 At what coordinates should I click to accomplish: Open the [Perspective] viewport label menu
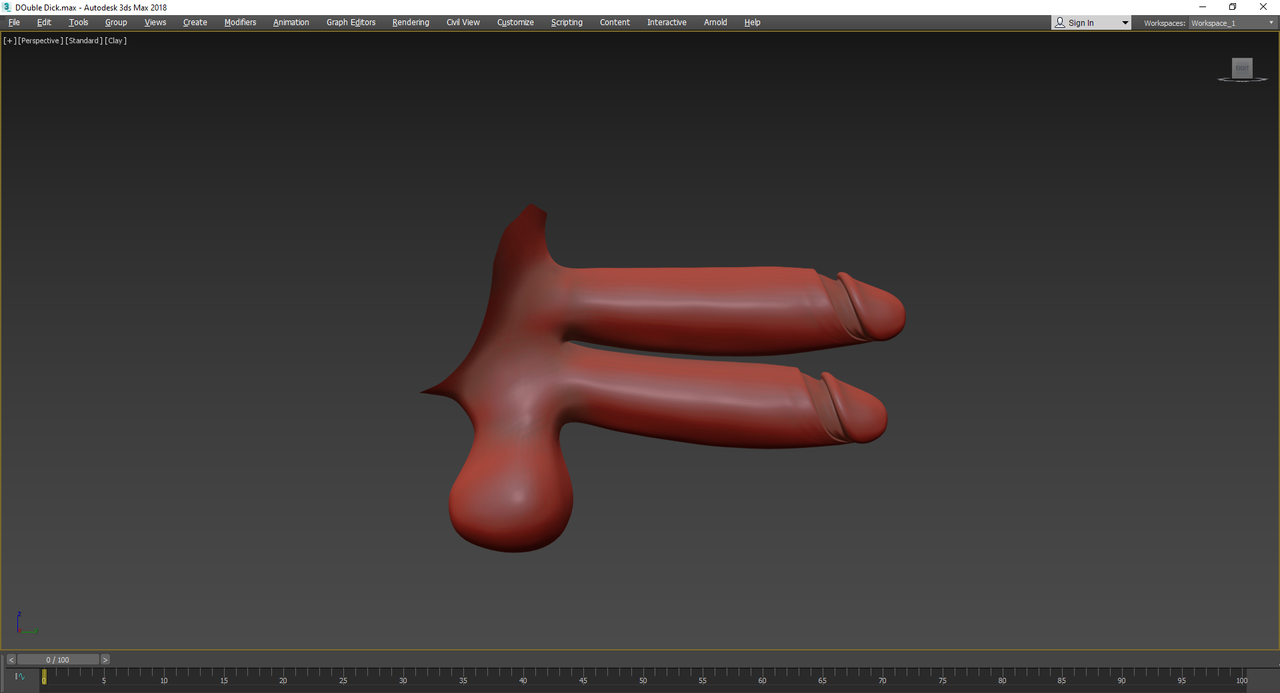pyautogui.click(x=40, y=41)
